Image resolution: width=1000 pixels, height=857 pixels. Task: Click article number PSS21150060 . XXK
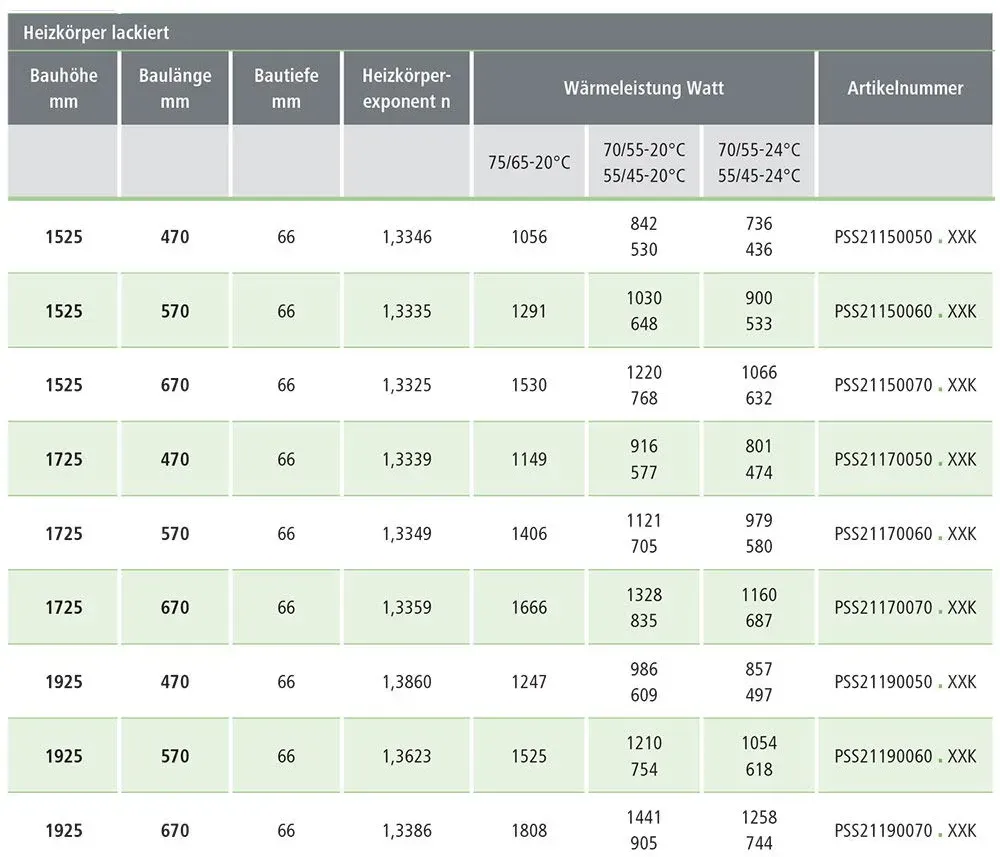(905, 311)
